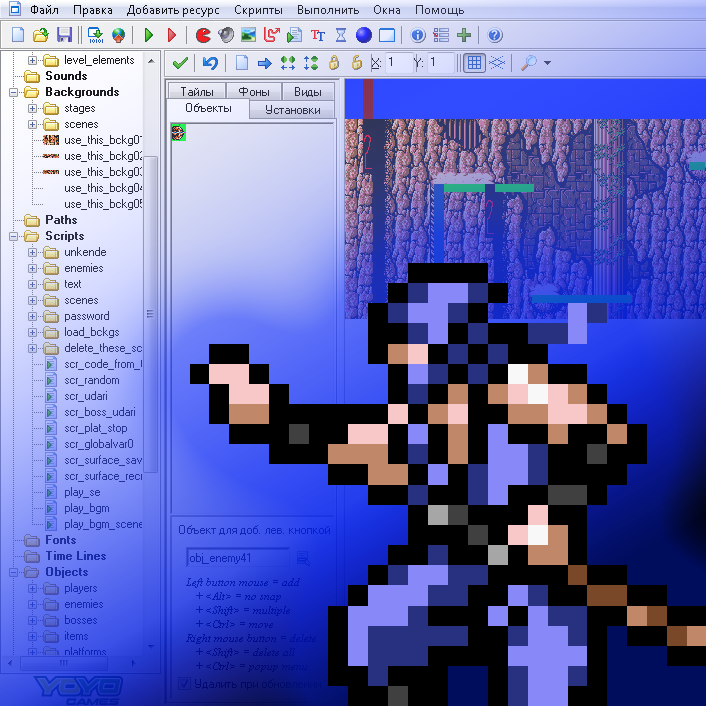Create an object (blue ball icon)
Screen dimensions: 706x706
pyautogui.click(x=363, y=35)
